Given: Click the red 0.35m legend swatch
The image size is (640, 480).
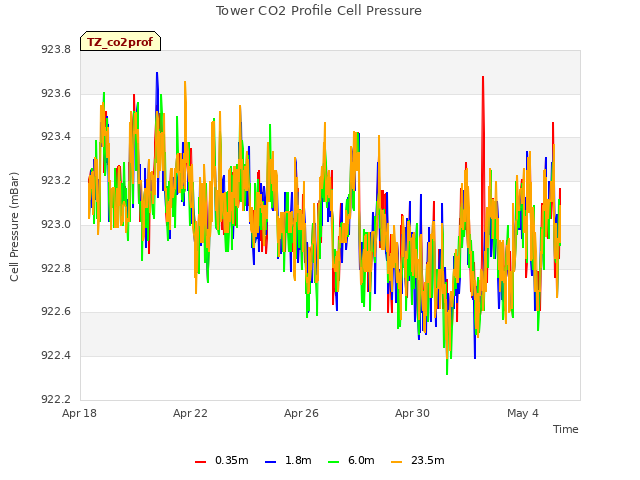Looking at the screenshot, I should pos(200,462).
